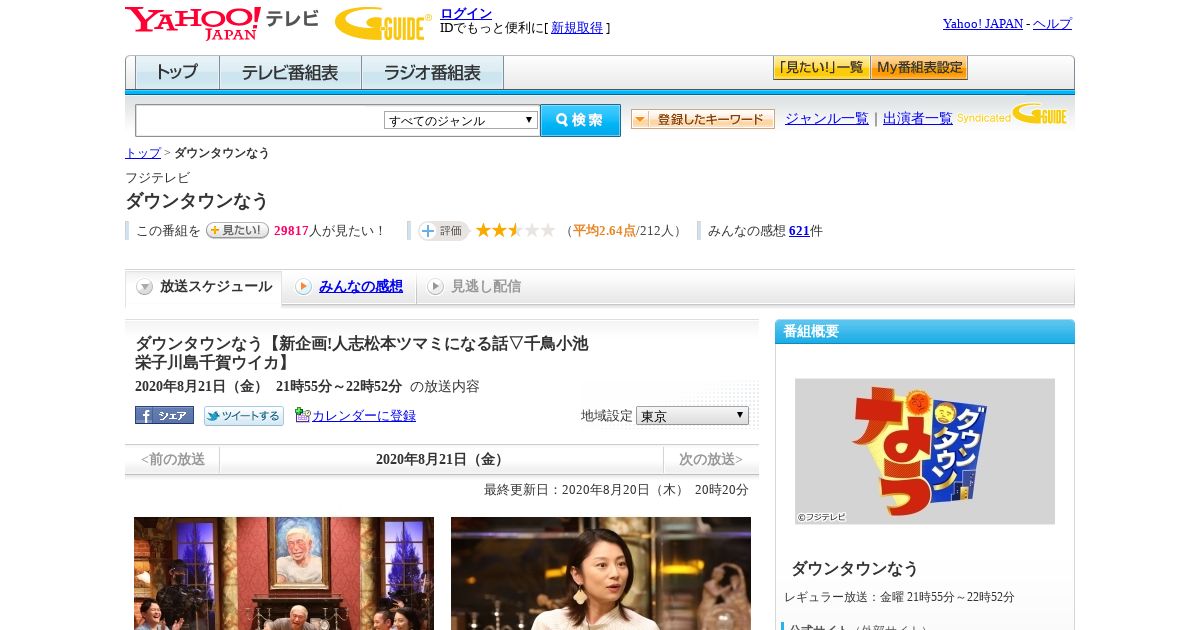Select the 見逃し配信 tab
1200x630 pixels.
[474, 287]
